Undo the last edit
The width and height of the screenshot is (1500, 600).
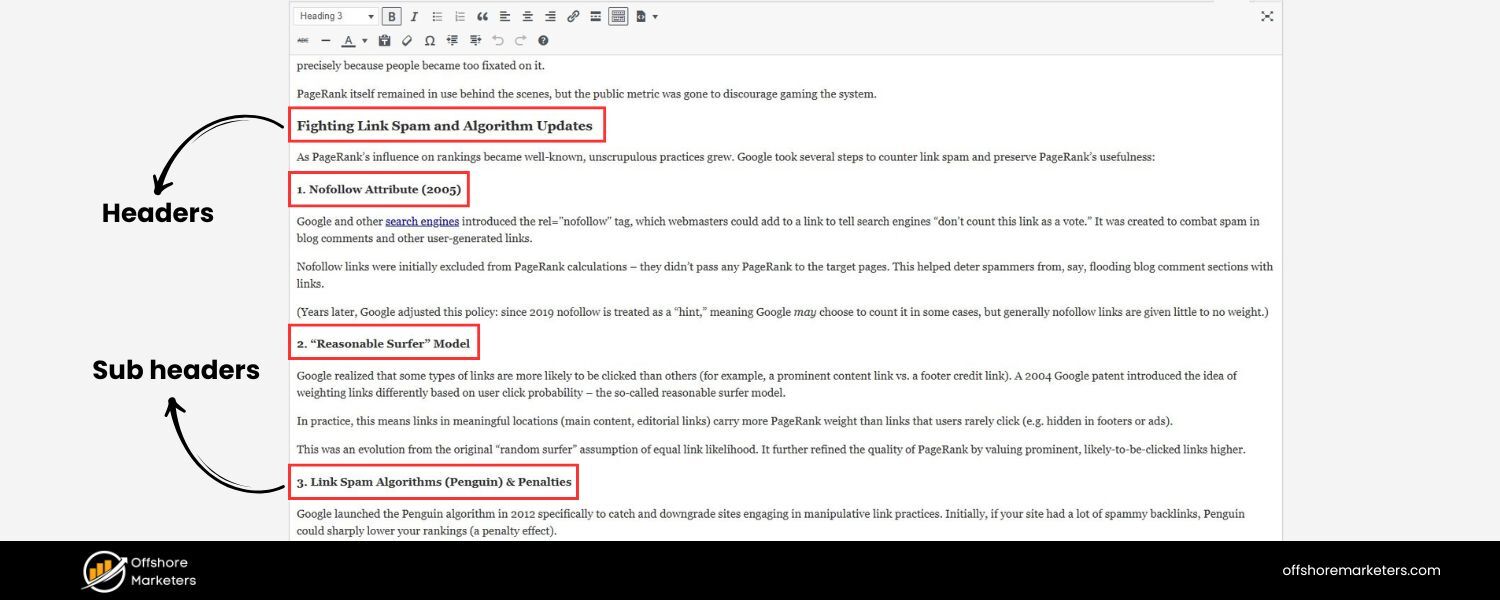(x=498, y=41)
